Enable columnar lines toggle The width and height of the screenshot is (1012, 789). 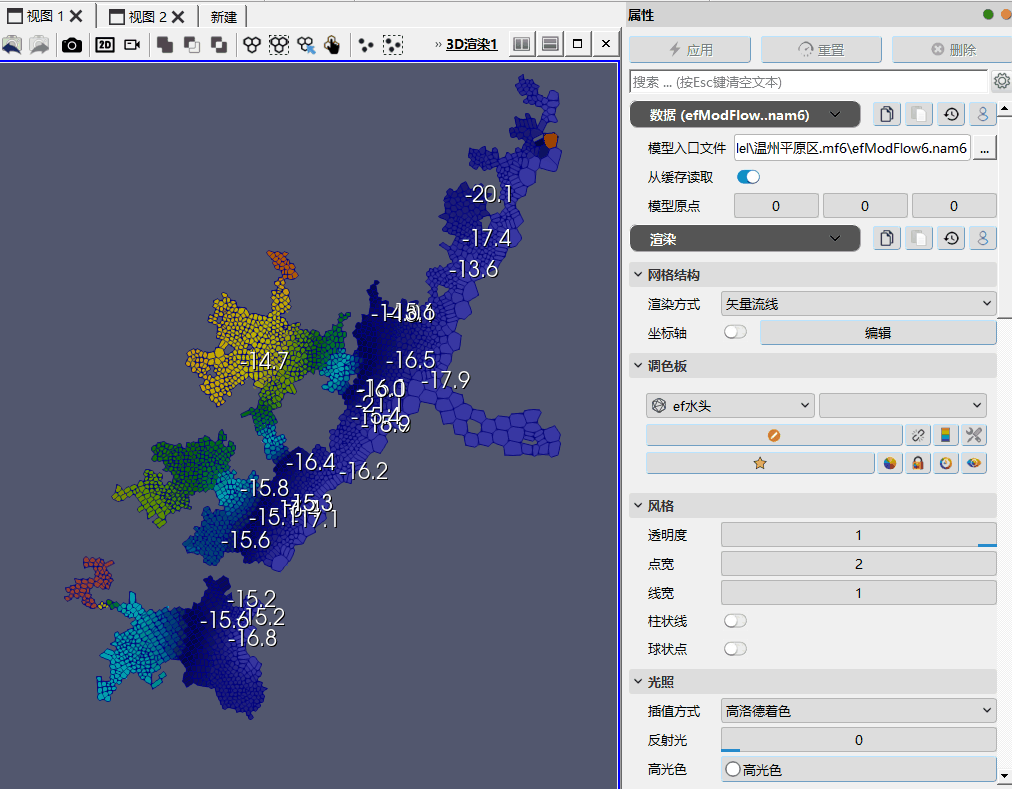click(x=735, y=620)
